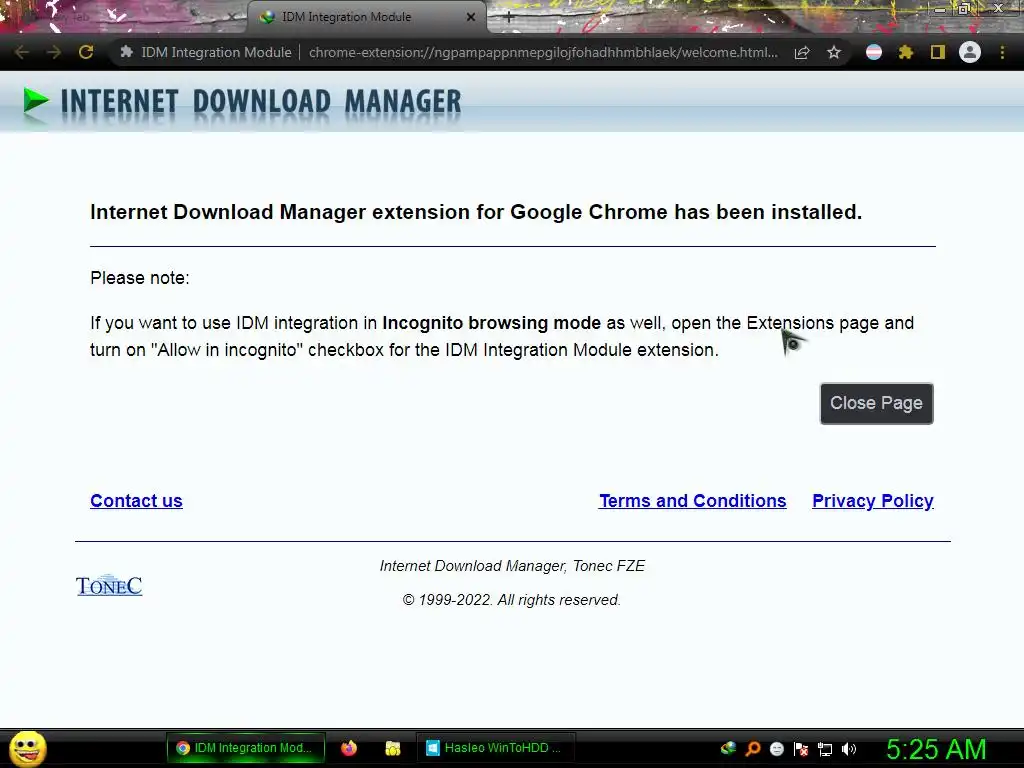Open the Extensions puzzle piece menu

tap(906, 52)
